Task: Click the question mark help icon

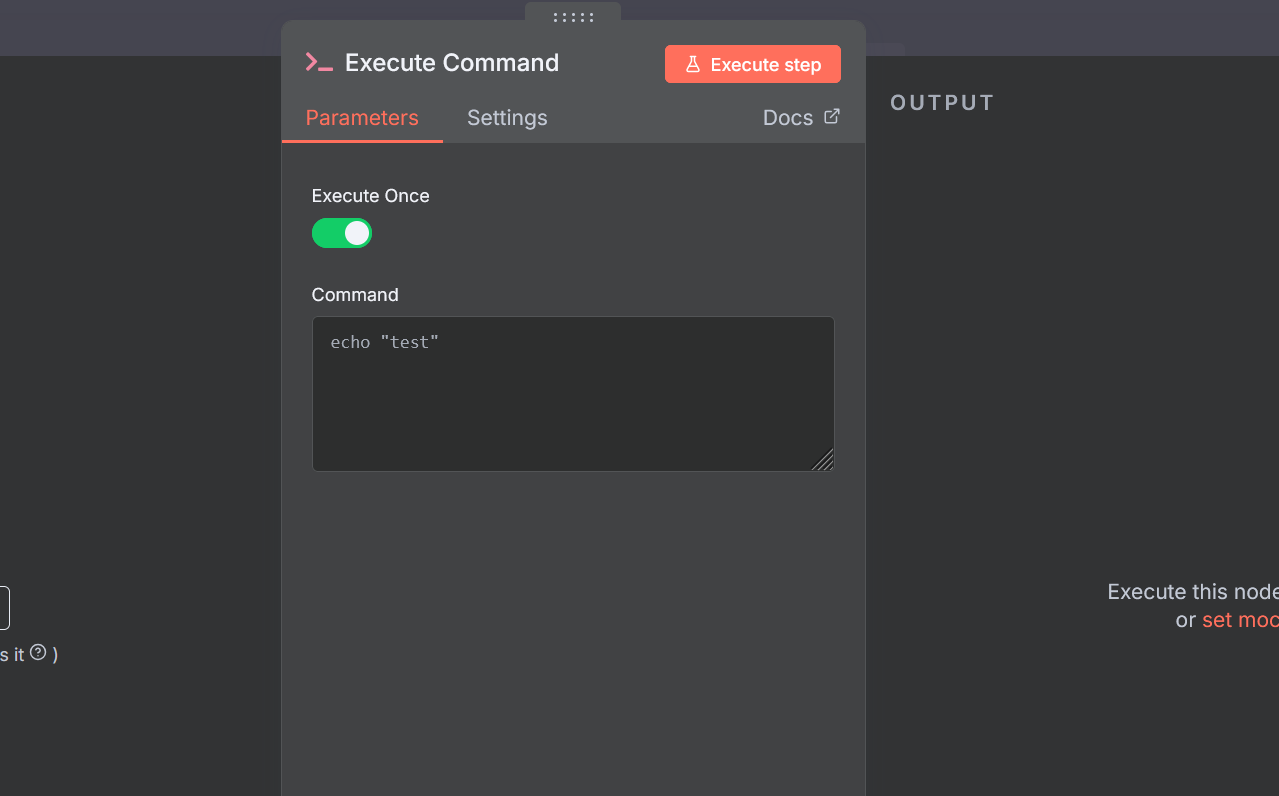Action: click(x=38, y=652)
